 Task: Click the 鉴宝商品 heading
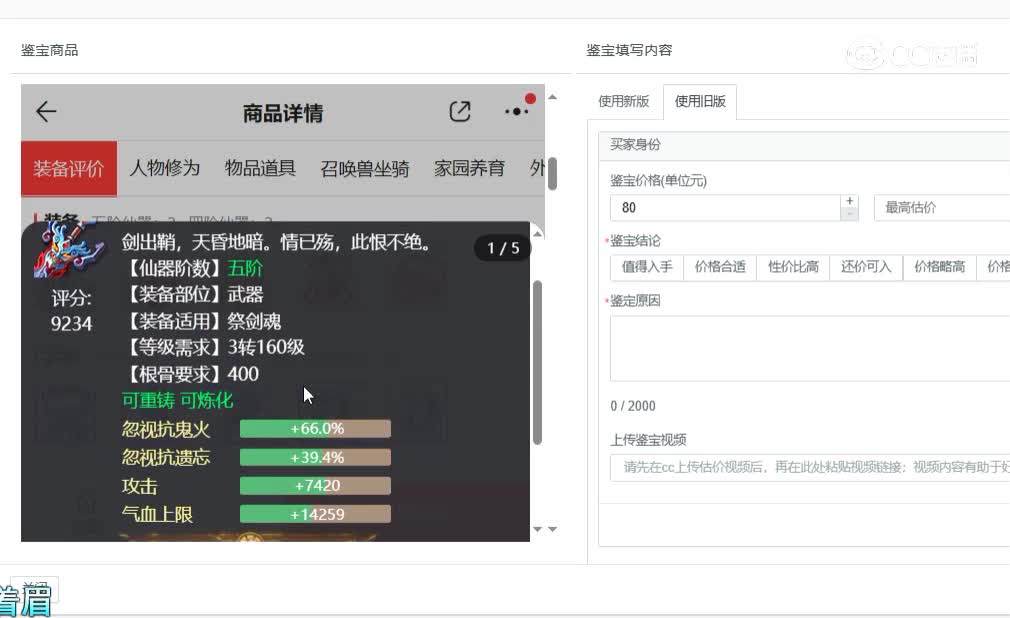[50, 50]
